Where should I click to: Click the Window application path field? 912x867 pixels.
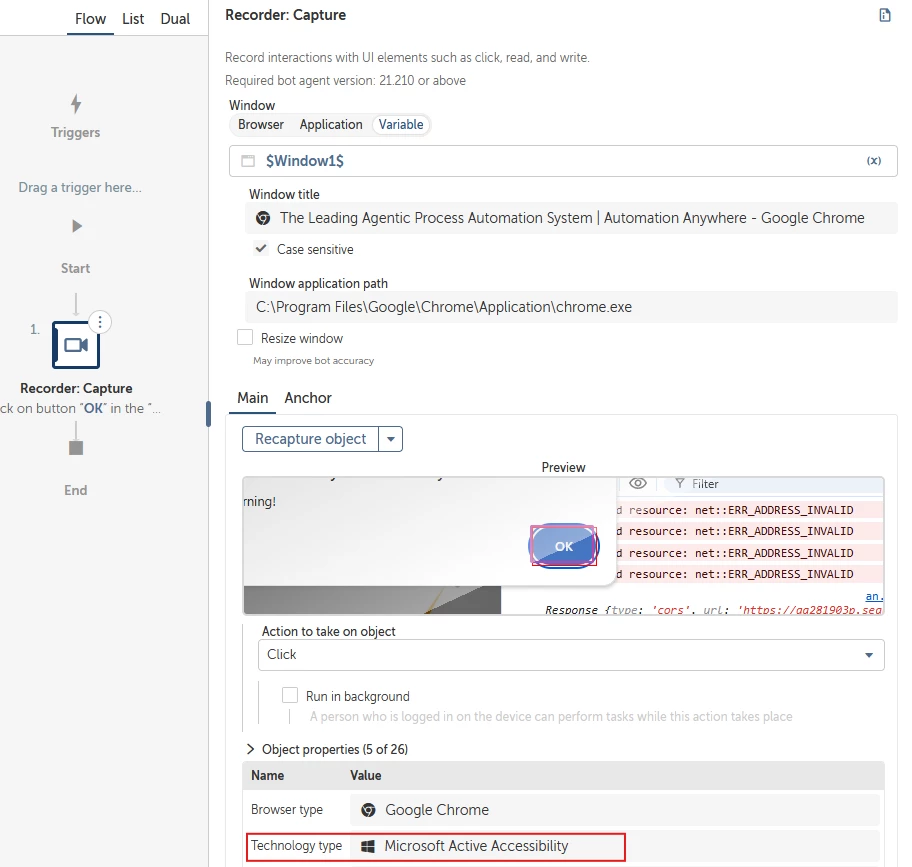[571, 307]
